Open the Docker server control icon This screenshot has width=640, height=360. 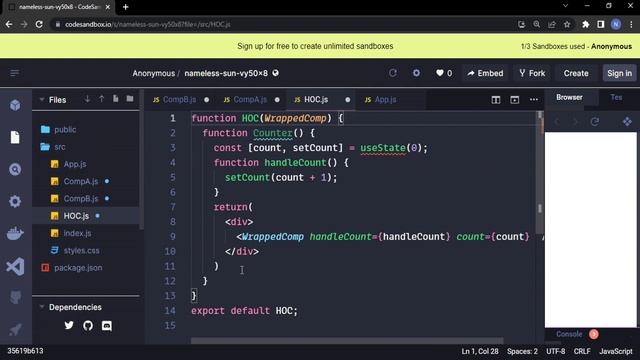pos(15,233)
